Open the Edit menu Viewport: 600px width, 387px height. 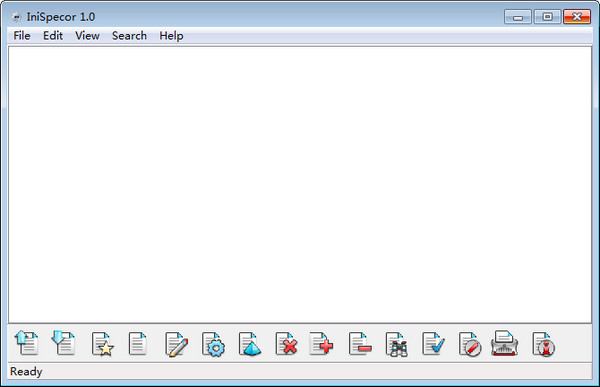53,36
